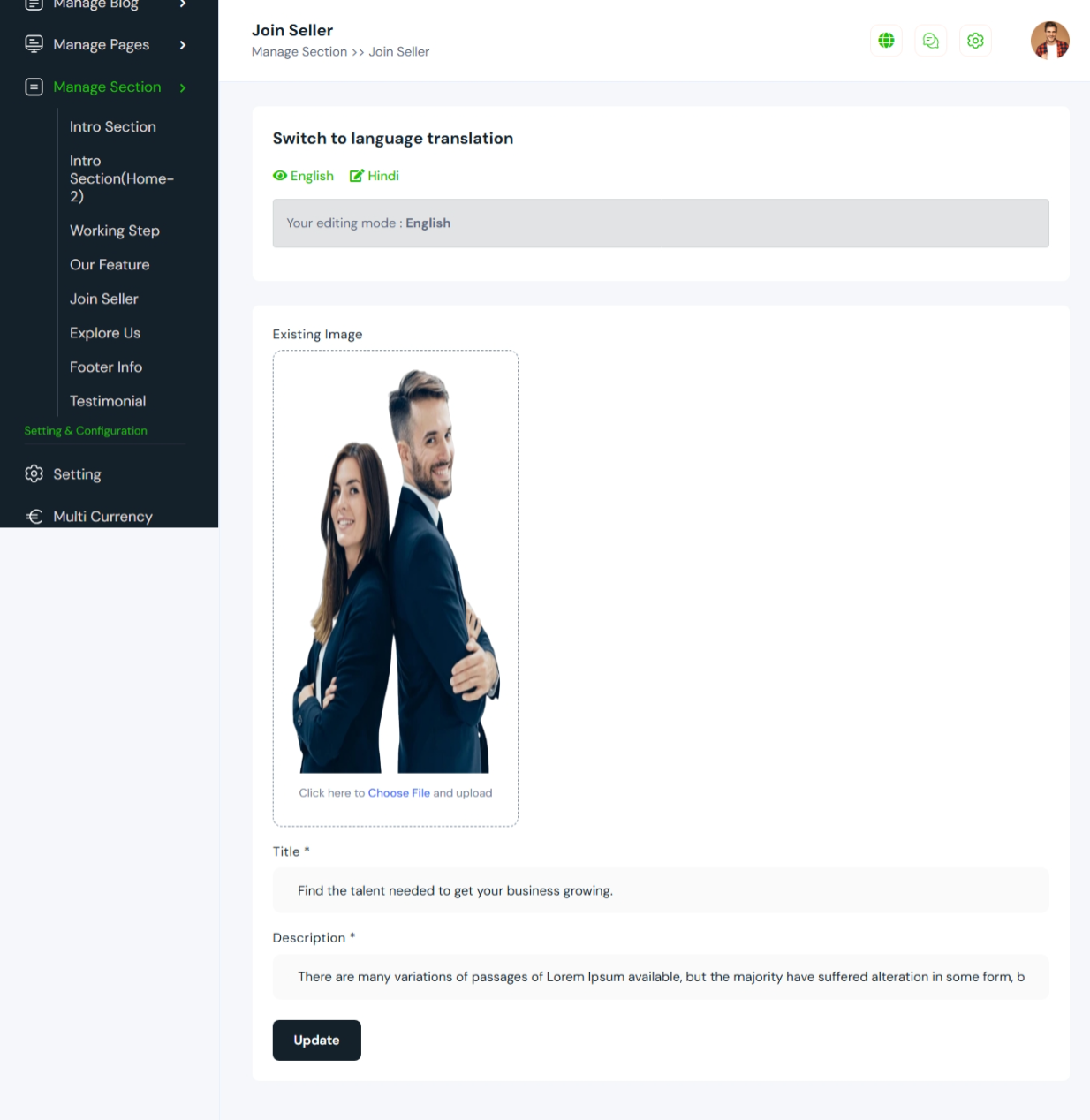The width and height of the screenshot is (1090, 1120).
Task: Select Working Step submenu item
Action: coord(115,231)
